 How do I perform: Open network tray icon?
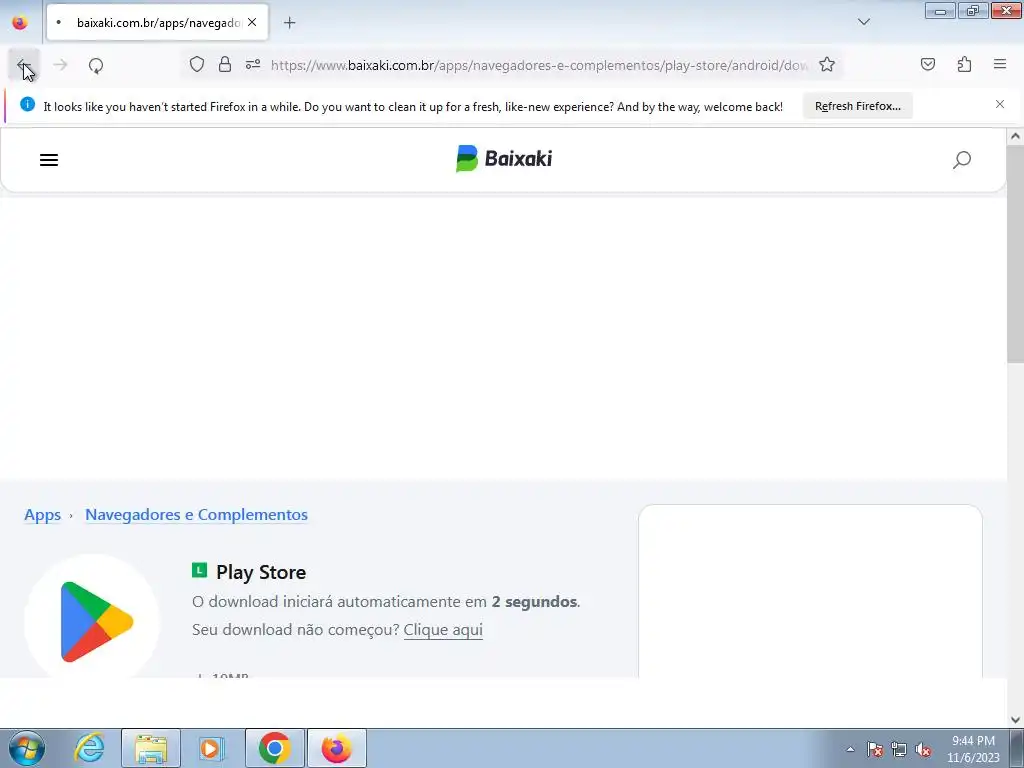point(899,749)
